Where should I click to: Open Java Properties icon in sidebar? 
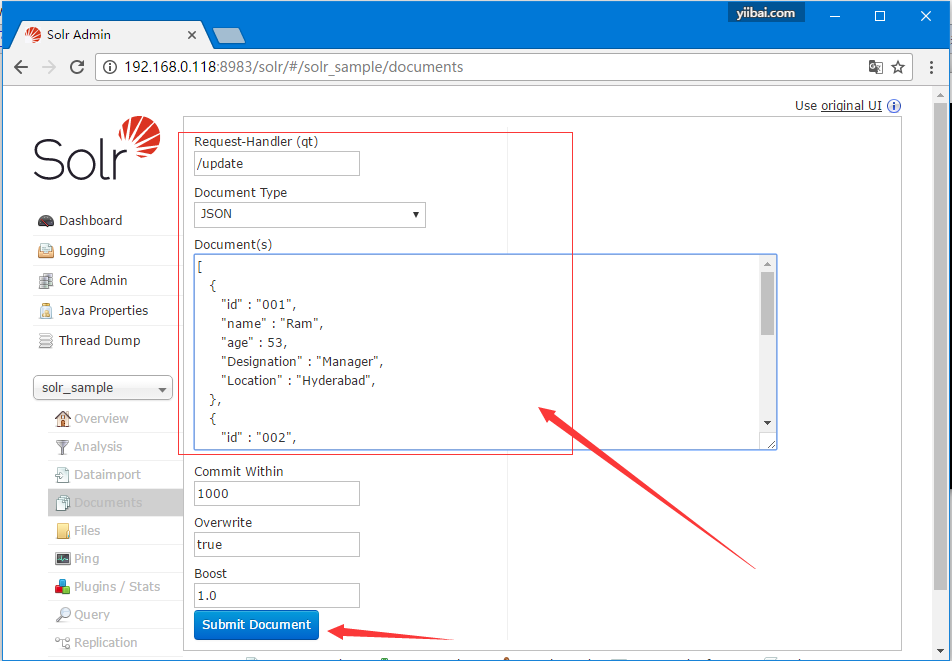point(45,311)
